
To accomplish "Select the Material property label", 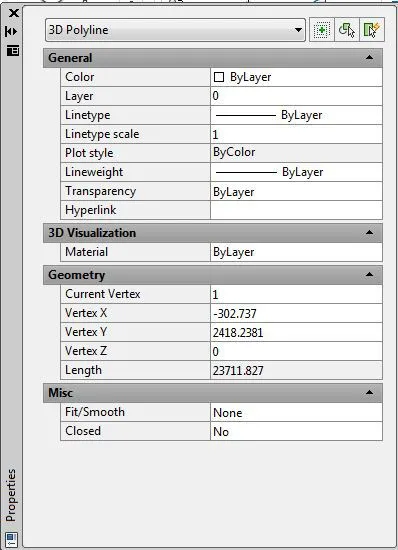I will 86,252.
